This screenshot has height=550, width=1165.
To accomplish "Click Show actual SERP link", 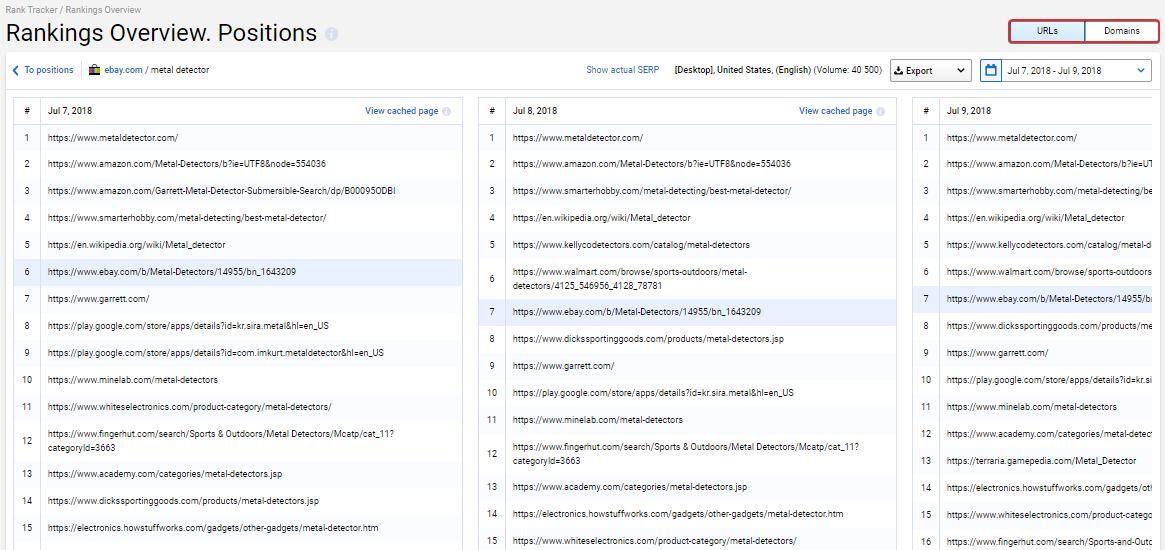I will [623, 71].
